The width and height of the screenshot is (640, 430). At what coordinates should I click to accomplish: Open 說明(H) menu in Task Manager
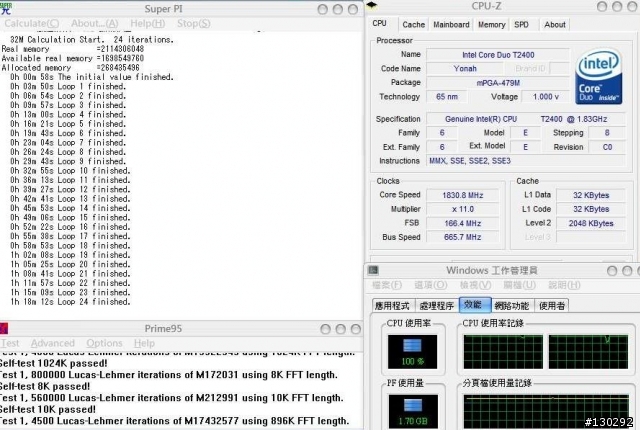[x=564, y=285]
